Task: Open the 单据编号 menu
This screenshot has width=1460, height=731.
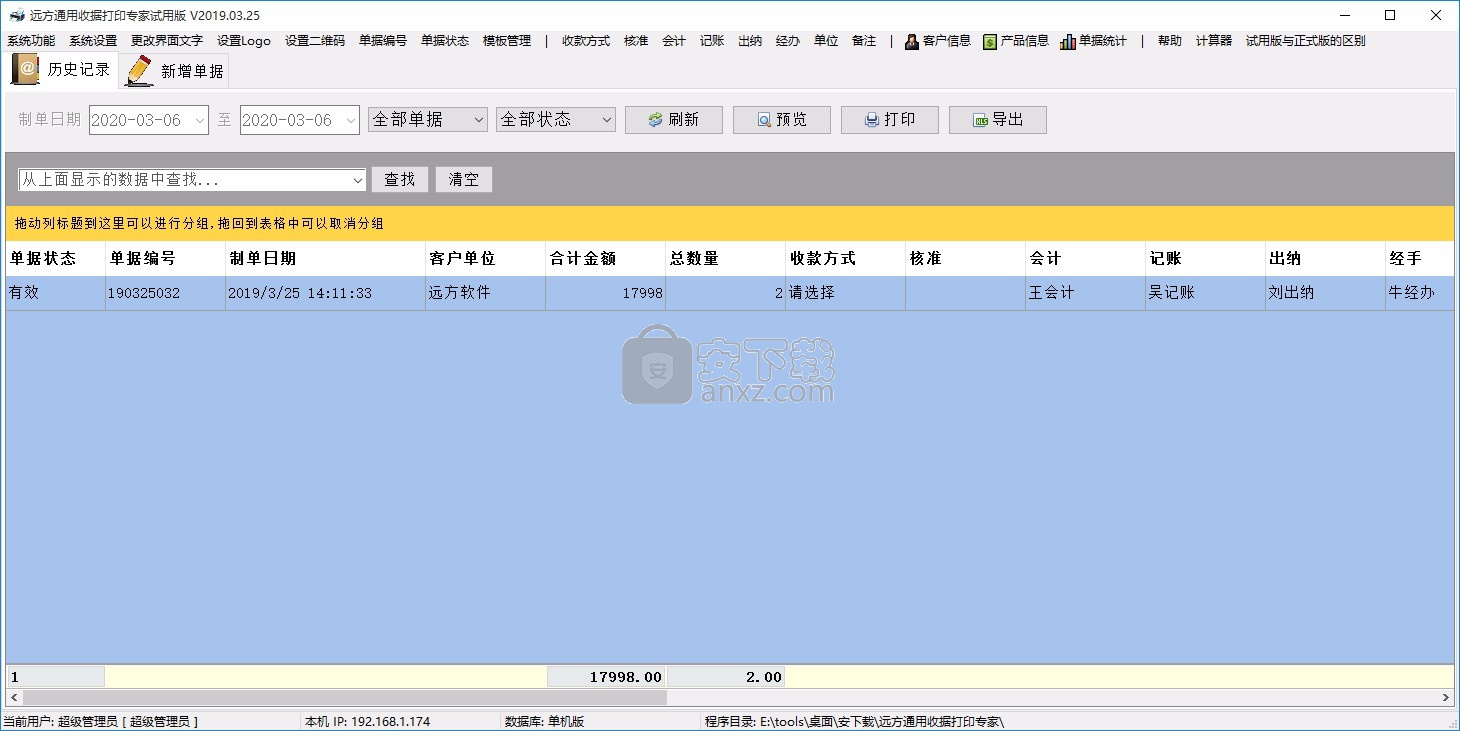Action: click(383, 41)
